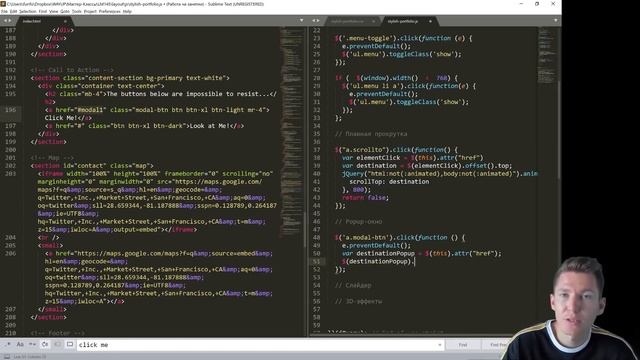Screen dimensions: 640x360
Task: Close the index.html tab
Action: pyautogui.click(x=65, y=21)
